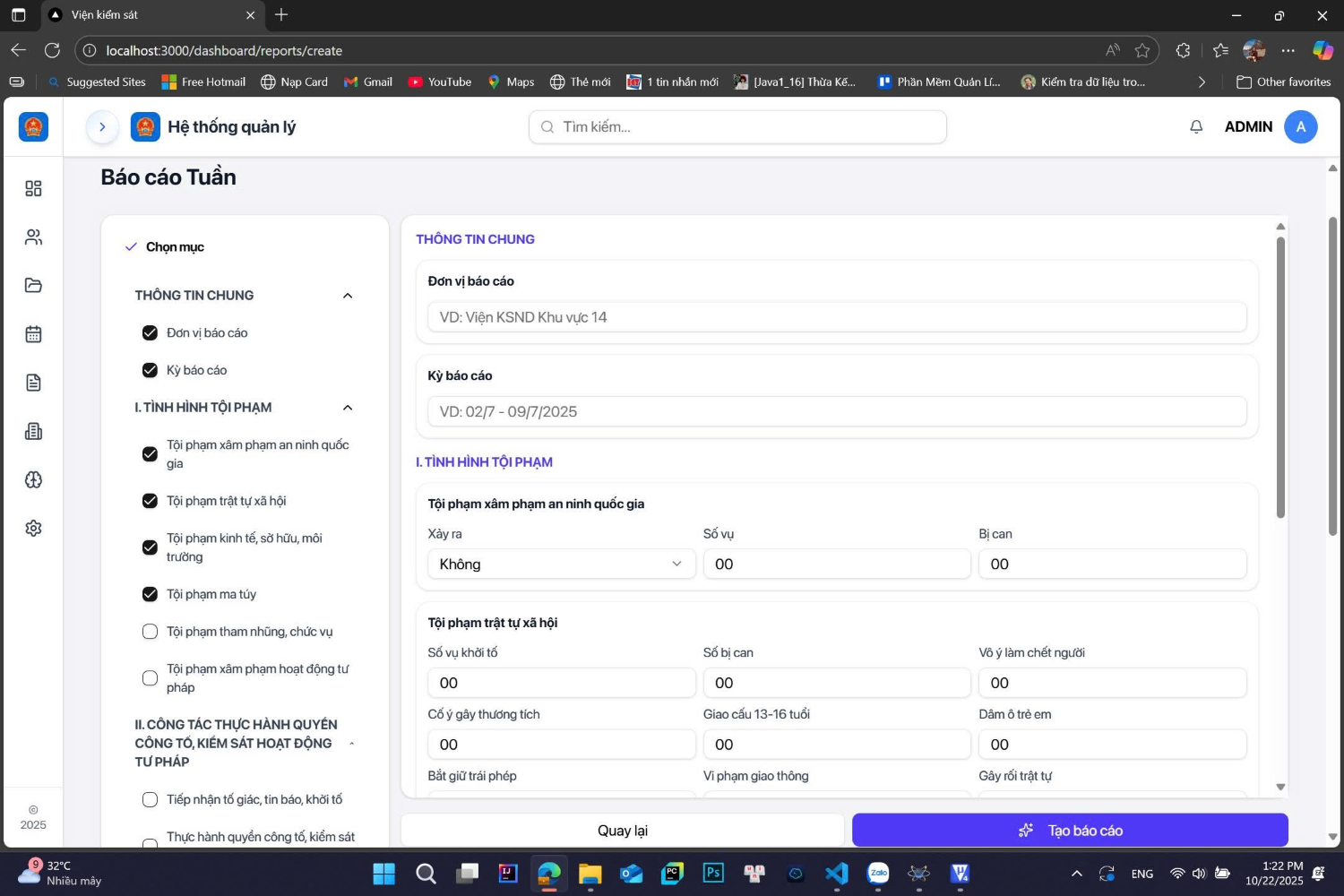Open the building icon in sidebar
This screenshot has width=1344, height=896.
point(33,431)
